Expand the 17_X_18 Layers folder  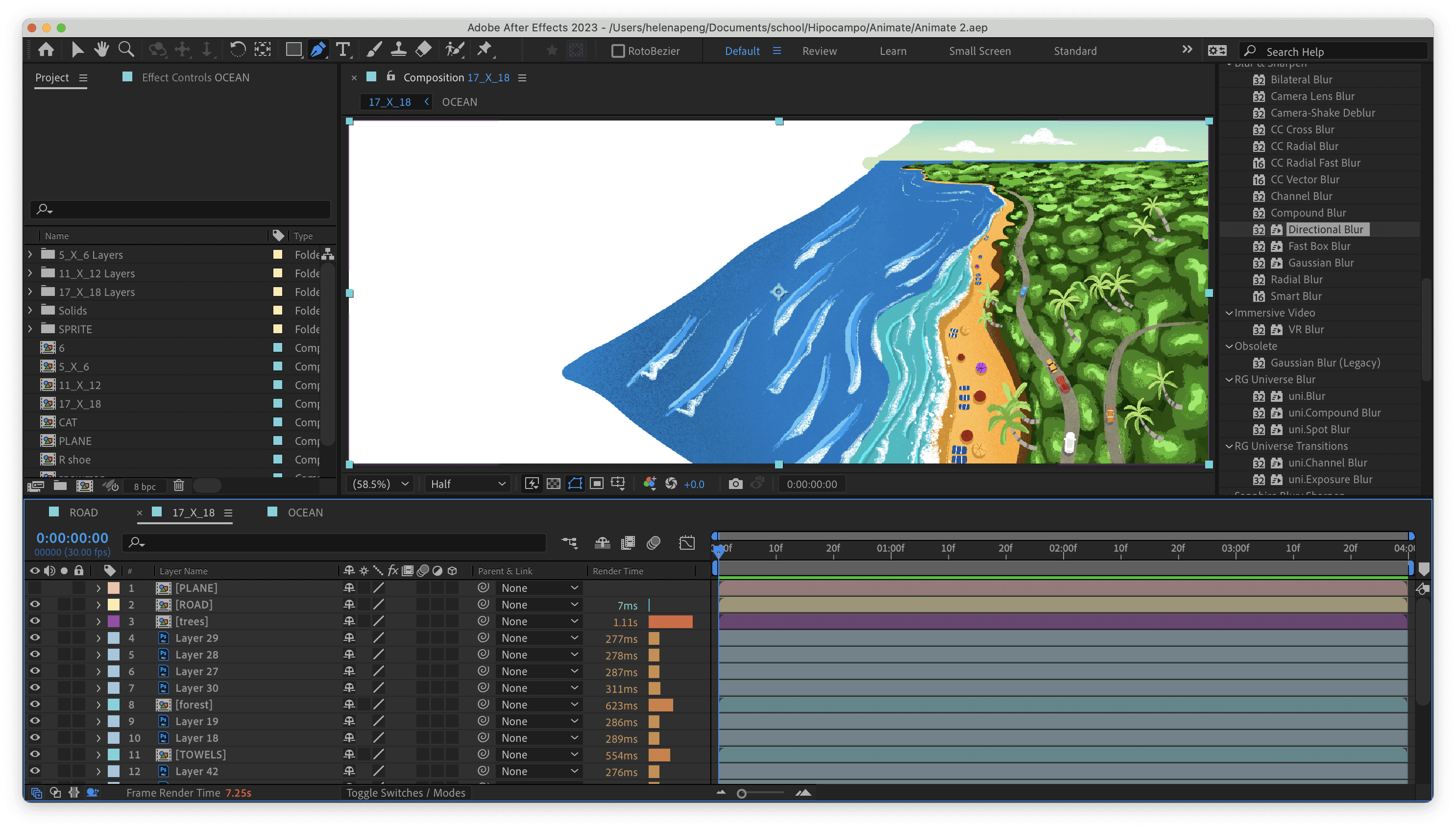(x=30, y=292)
